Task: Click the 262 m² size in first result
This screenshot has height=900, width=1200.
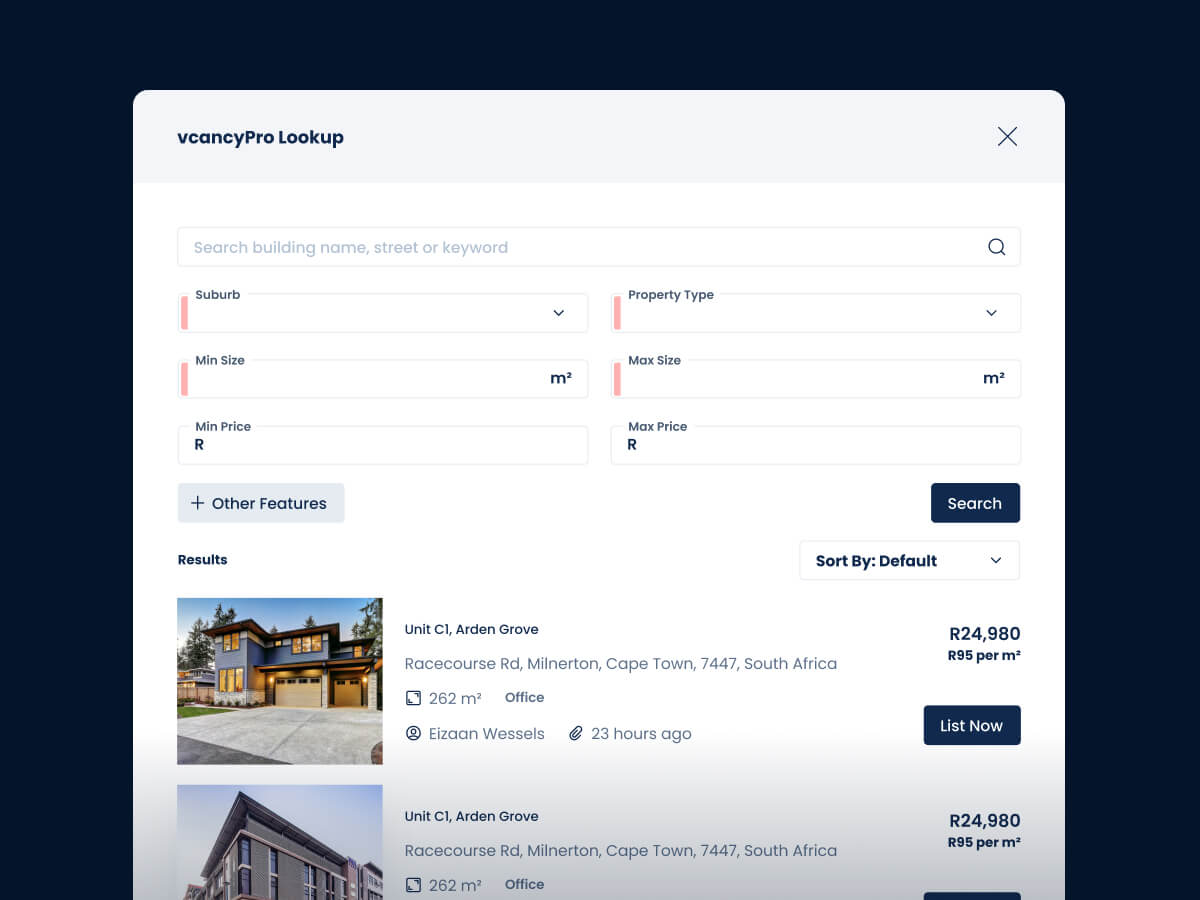Action: 455,699
